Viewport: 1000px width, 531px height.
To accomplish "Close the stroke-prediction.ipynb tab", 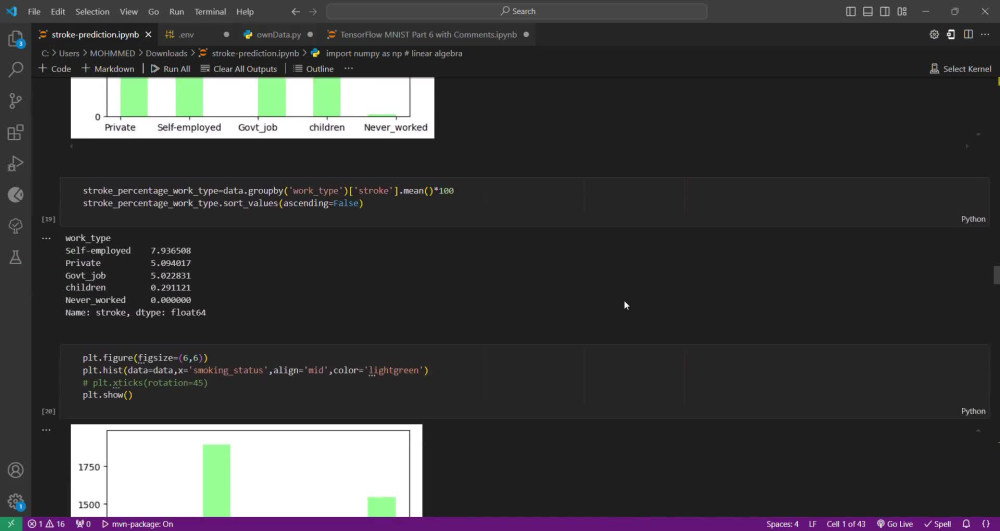I will click(x=149, y=34).
